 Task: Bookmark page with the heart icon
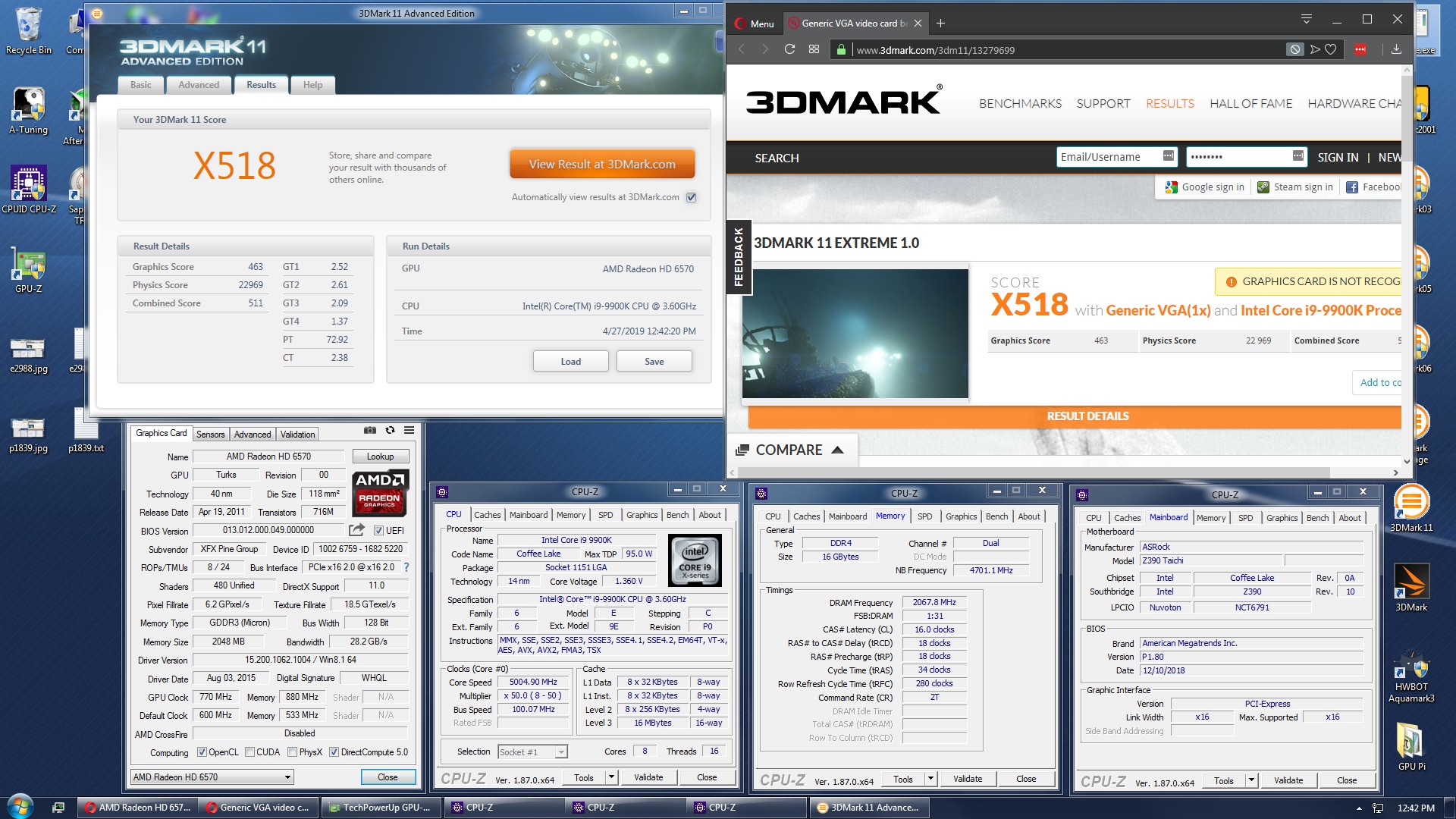coord(1331,49)
